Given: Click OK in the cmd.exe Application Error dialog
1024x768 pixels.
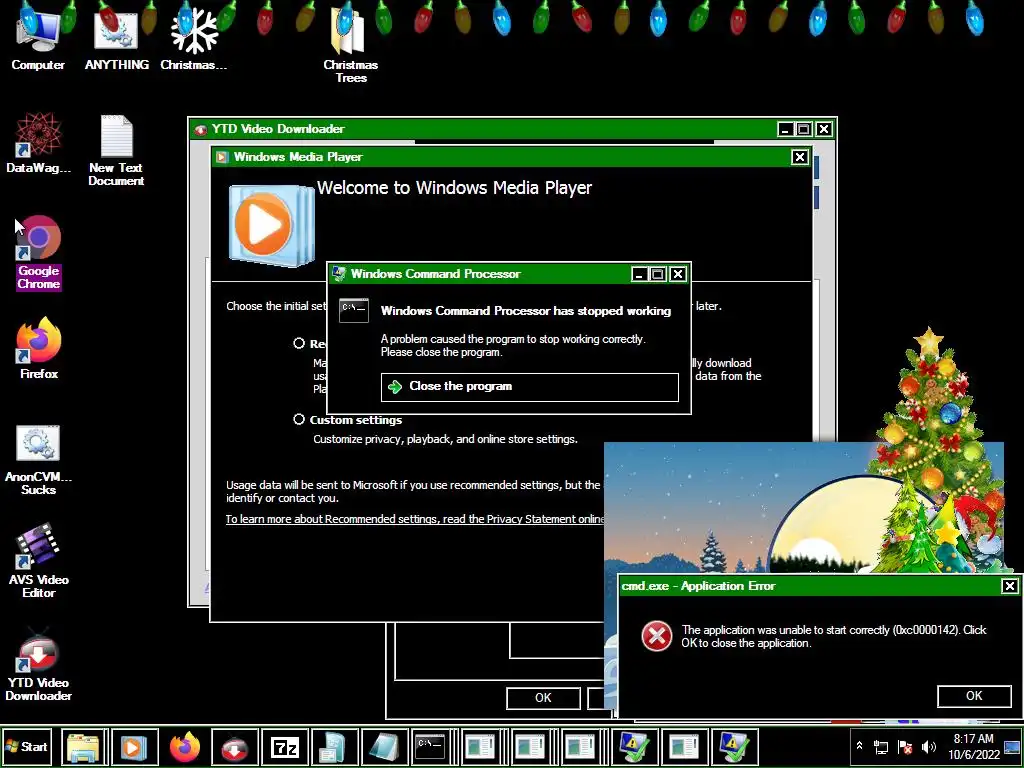Looking at the screenshot, I should point(974,696).
